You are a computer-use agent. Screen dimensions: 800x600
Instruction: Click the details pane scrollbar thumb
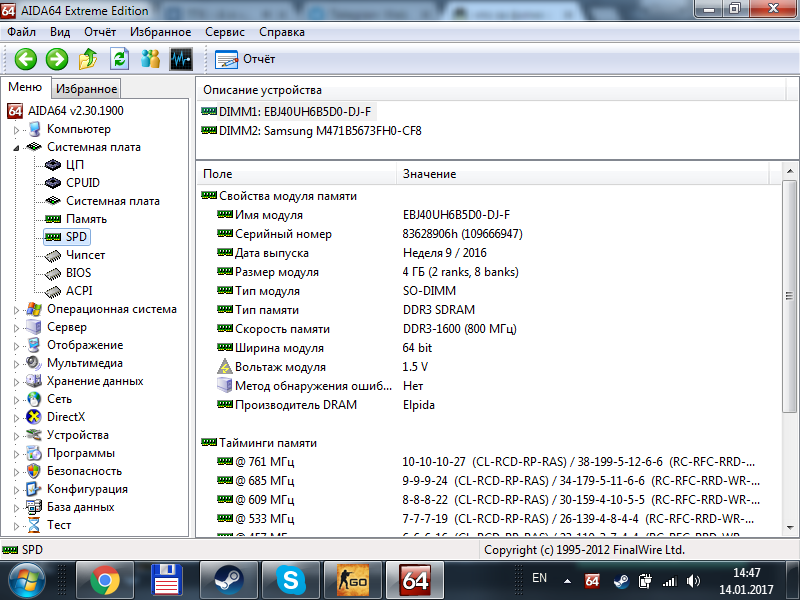click(x=789, y=296)
